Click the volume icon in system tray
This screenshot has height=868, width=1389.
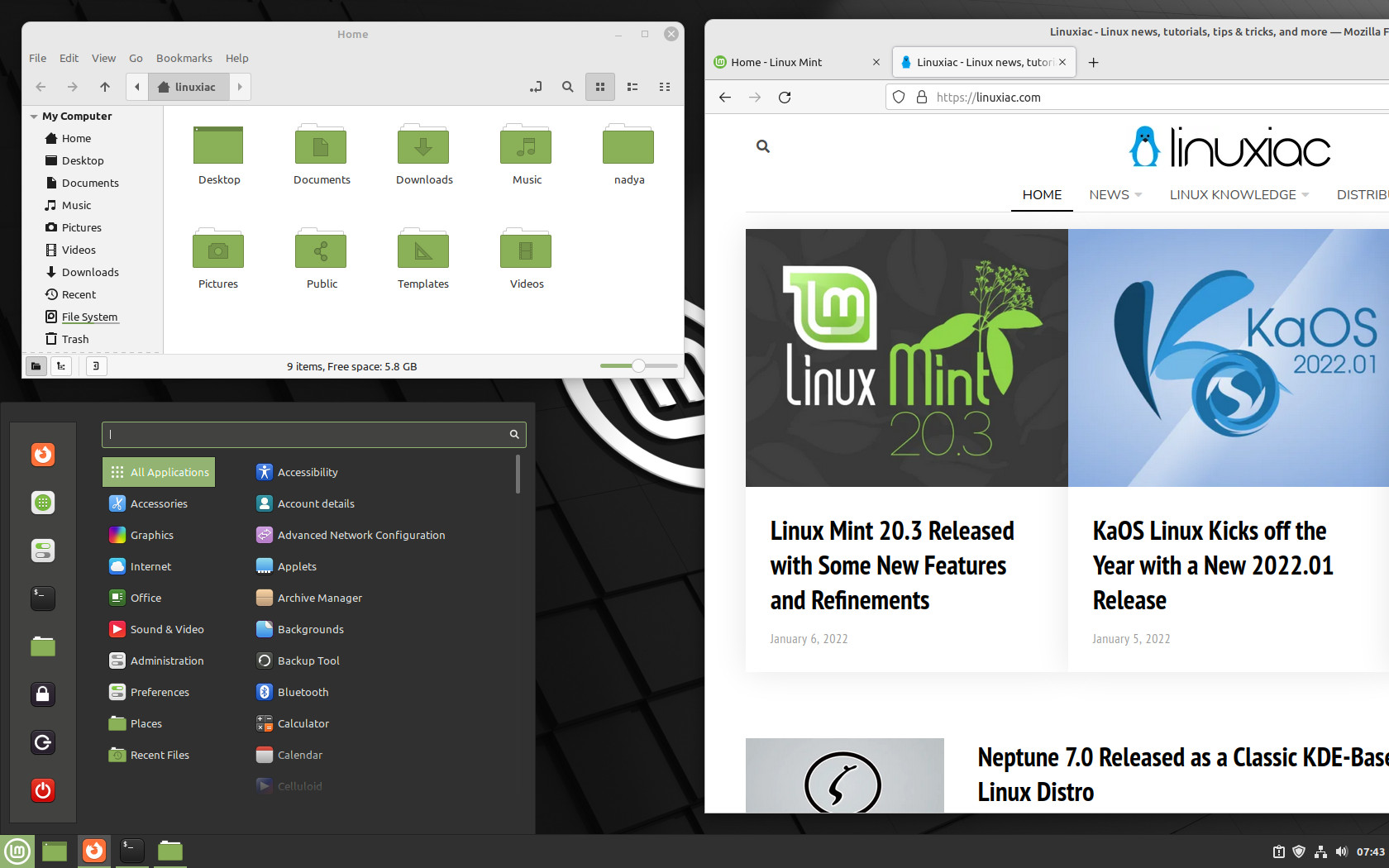coord(1342,851)
